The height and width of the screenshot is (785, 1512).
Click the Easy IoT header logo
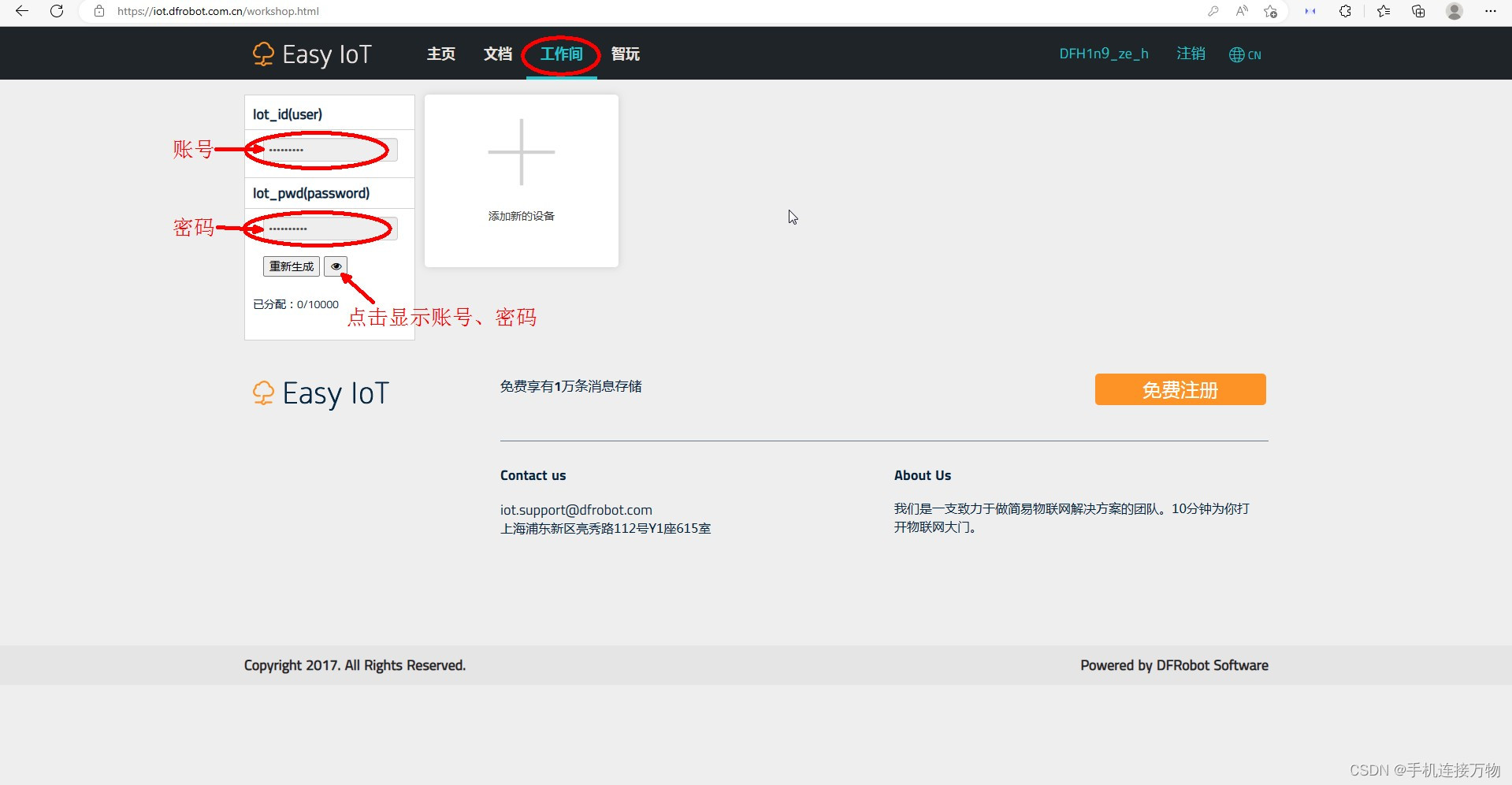point(312,54)
